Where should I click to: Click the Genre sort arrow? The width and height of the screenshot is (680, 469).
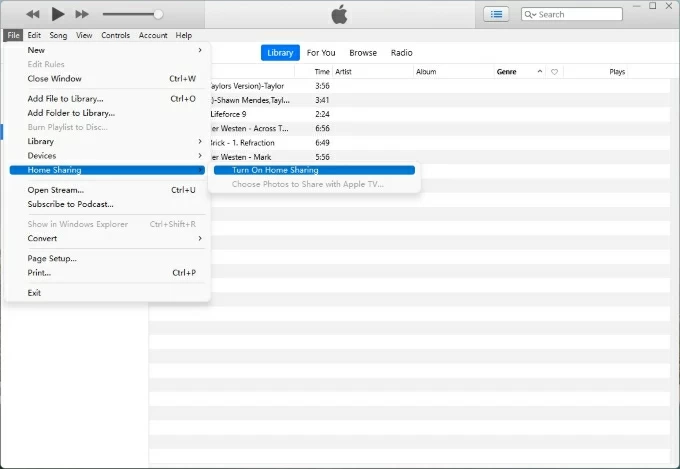coord(540,72)
